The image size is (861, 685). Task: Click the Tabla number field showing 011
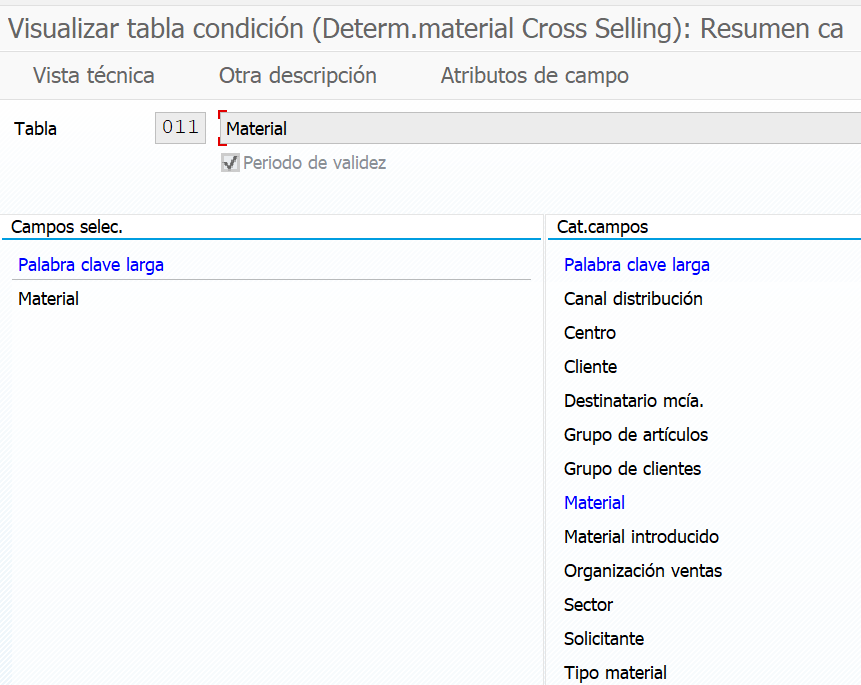click(180, 128)
